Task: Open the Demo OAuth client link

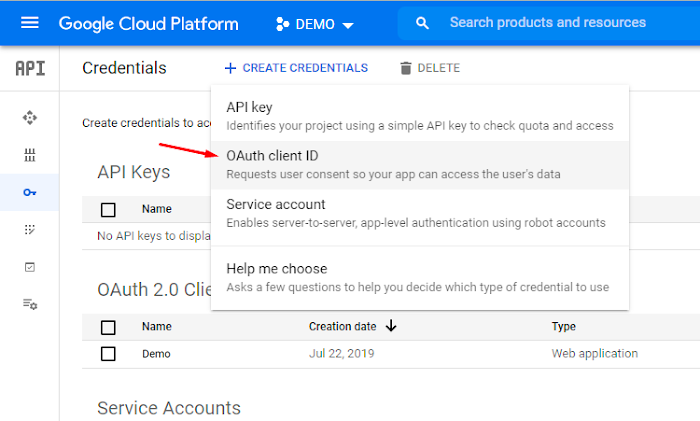Action: (x=156, y=354)
